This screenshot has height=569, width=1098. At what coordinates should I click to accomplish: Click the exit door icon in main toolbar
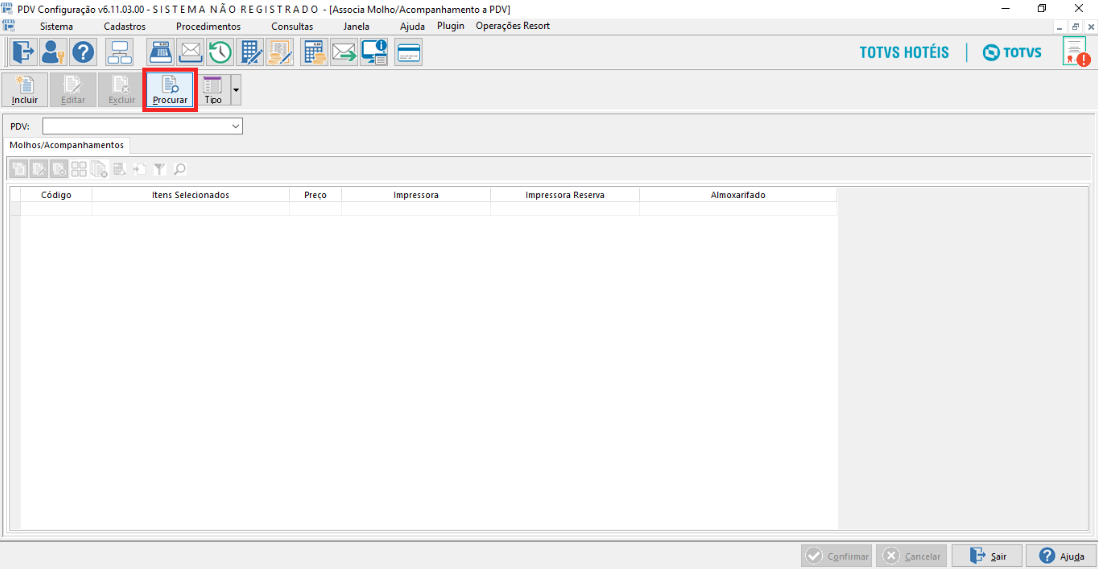coord(22,52)
